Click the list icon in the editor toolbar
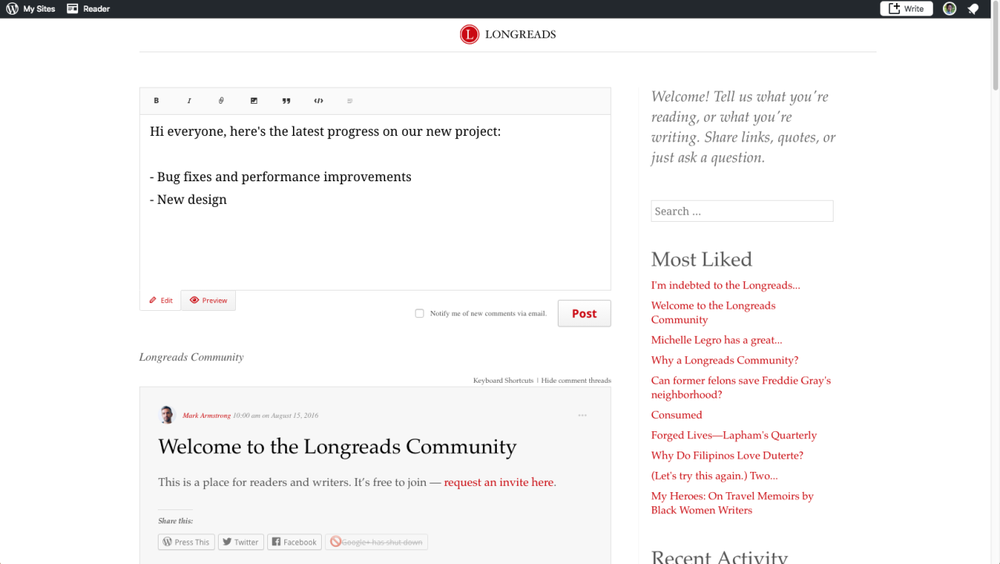1000x564 pixels. coord(349,101)
